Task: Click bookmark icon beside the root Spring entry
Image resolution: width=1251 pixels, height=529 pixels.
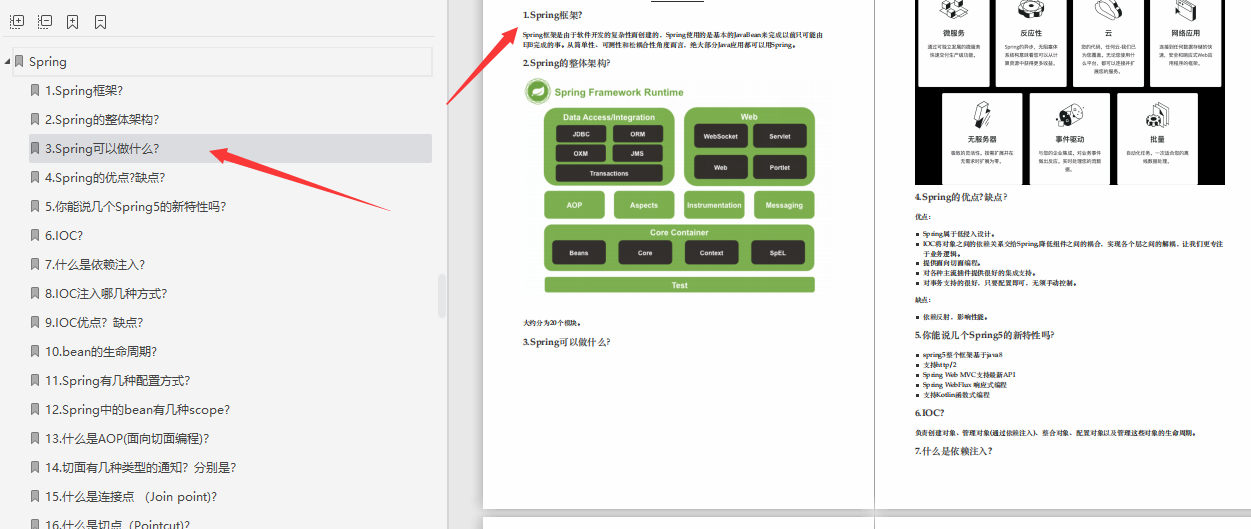Action: coord(19,62)
